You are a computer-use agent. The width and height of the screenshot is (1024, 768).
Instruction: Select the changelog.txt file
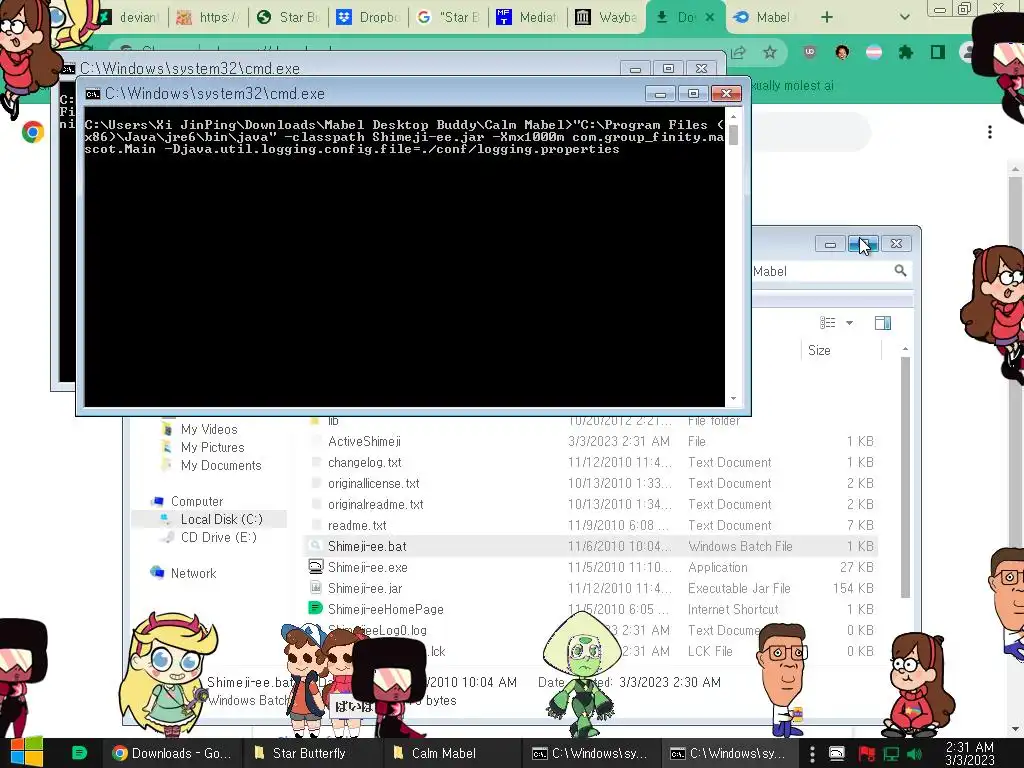(364, 462)
